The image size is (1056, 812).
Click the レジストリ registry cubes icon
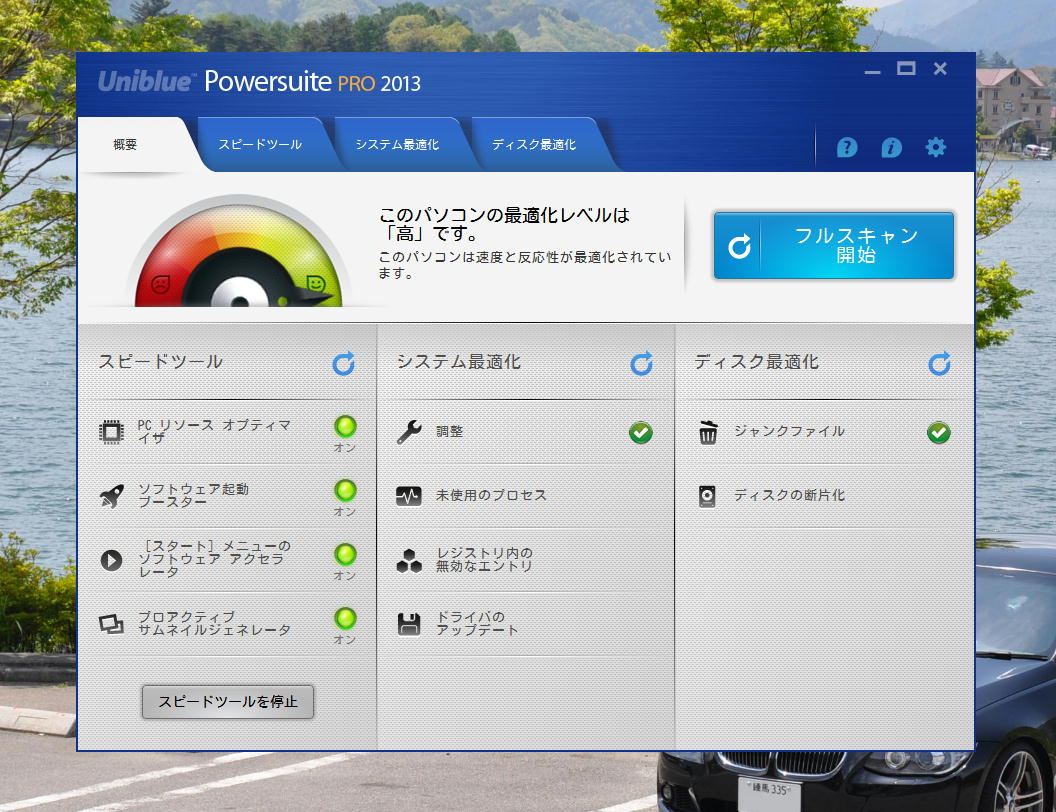tap(409, 560)
